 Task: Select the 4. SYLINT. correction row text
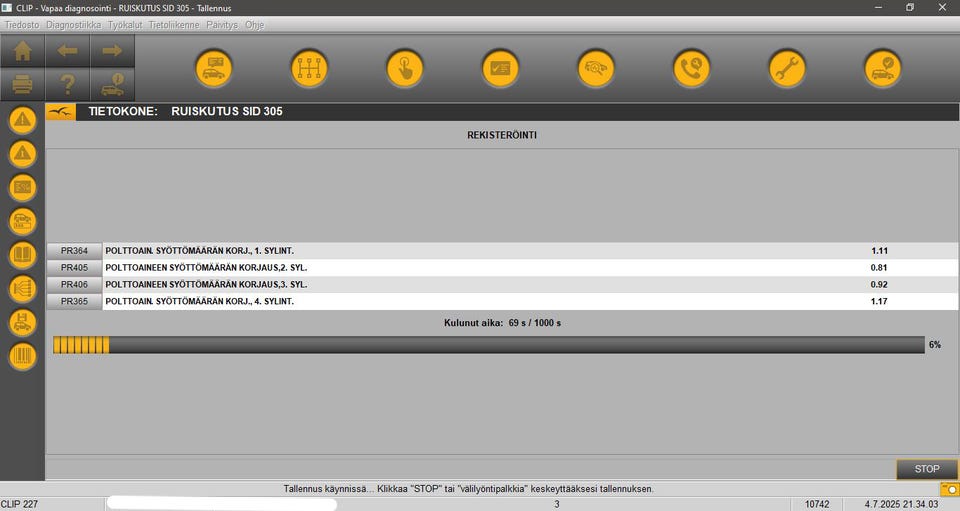(x=200, y=301)
